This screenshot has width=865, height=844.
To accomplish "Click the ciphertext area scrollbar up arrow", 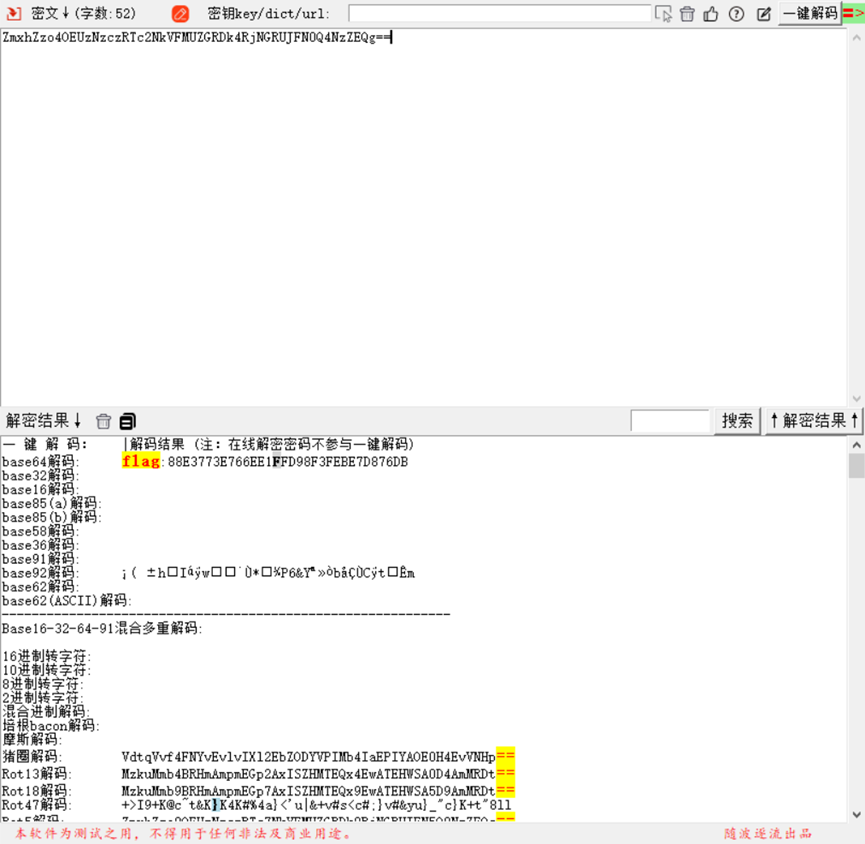I will click(856, 38).
